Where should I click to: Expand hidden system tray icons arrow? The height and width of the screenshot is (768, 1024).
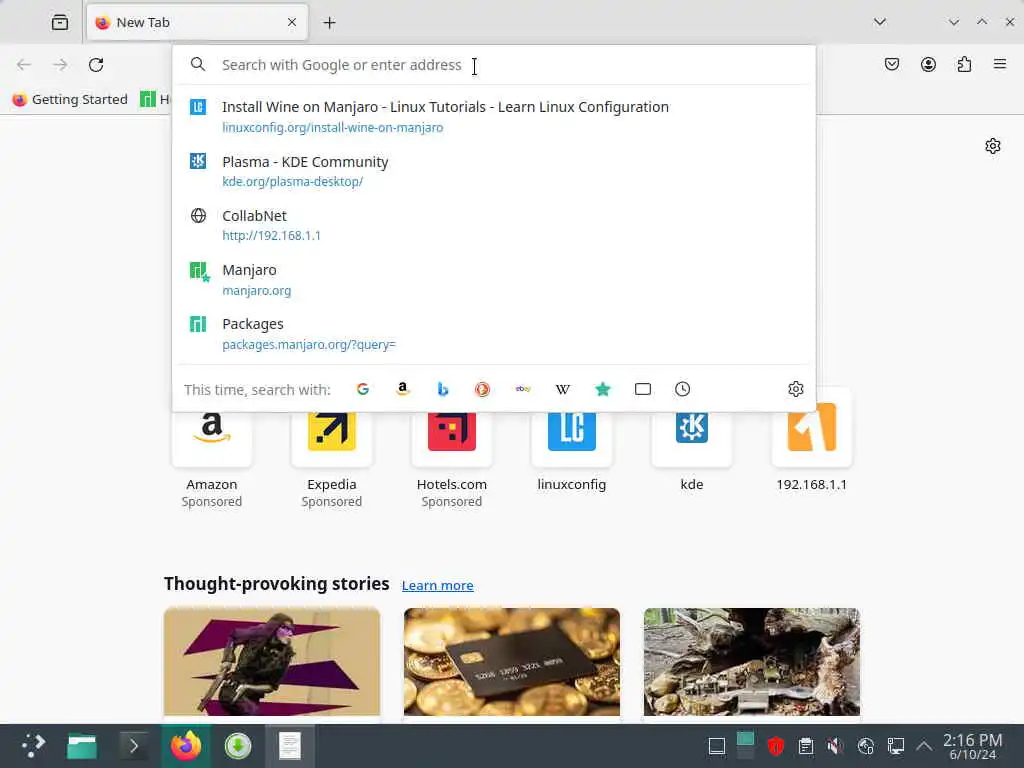pyautogui.click(x=923, y=746)
